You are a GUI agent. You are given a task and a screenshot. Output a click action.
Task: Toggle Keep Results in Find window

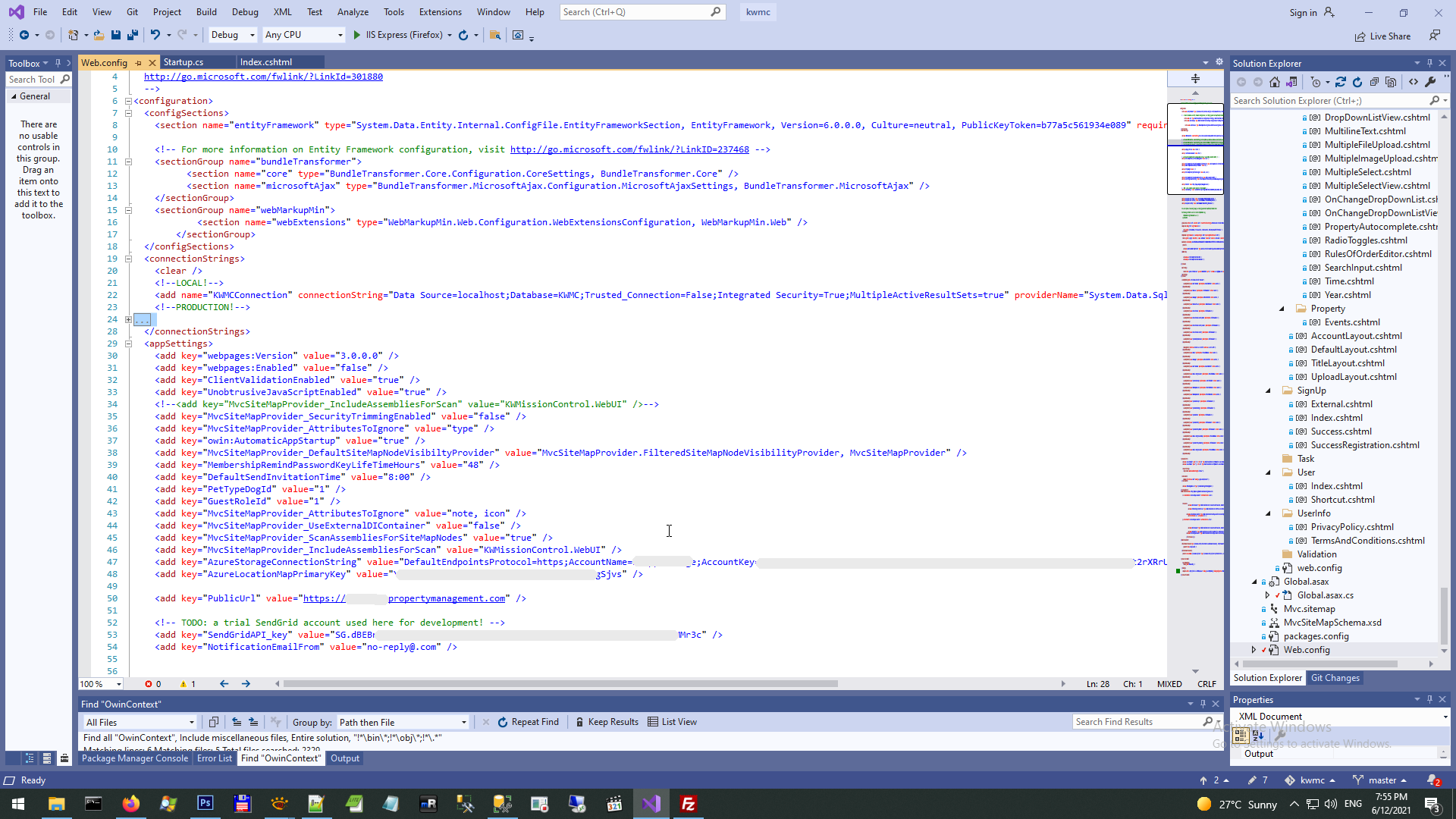607,722
